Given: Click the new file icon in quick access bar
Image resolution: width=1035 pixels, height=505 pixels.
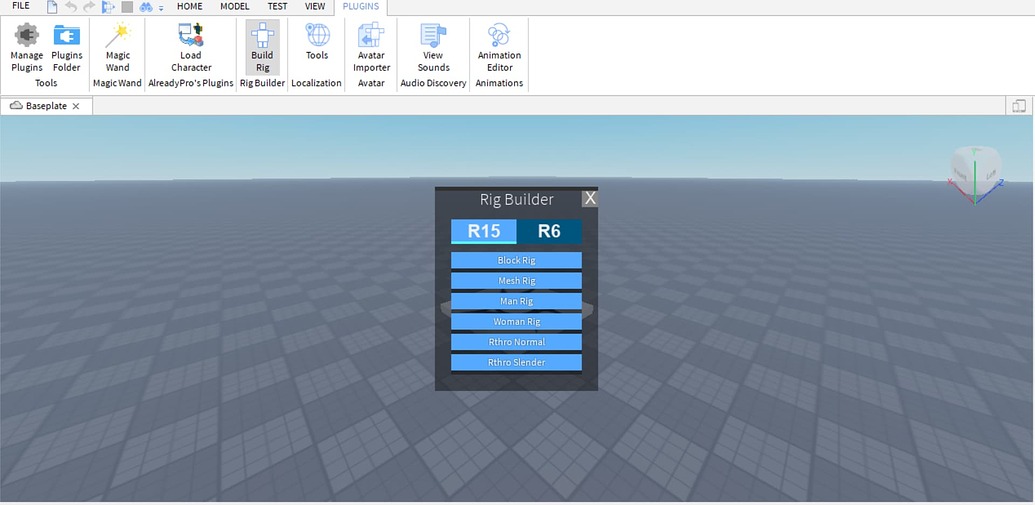Looking at the screenshot, I should (52, 7).
